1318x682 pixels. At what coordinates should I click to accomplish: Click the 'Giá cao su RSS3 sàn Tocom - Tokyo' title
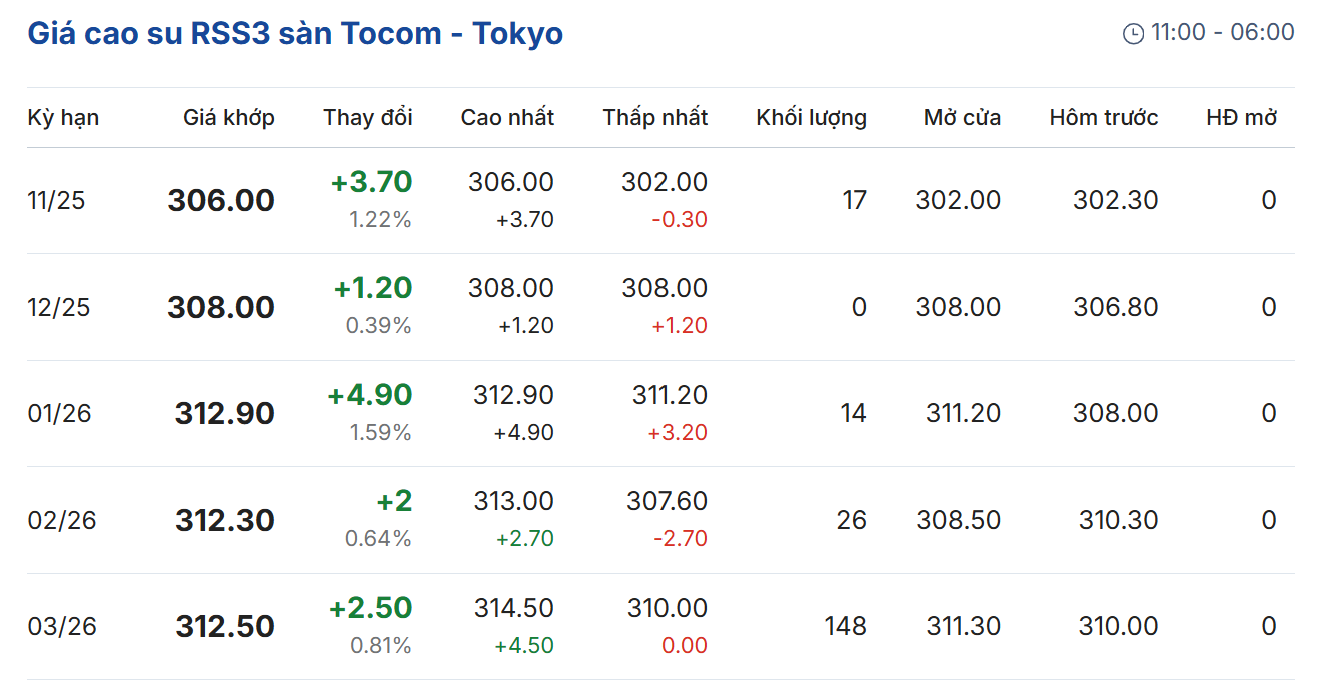(x=295, y=33)
